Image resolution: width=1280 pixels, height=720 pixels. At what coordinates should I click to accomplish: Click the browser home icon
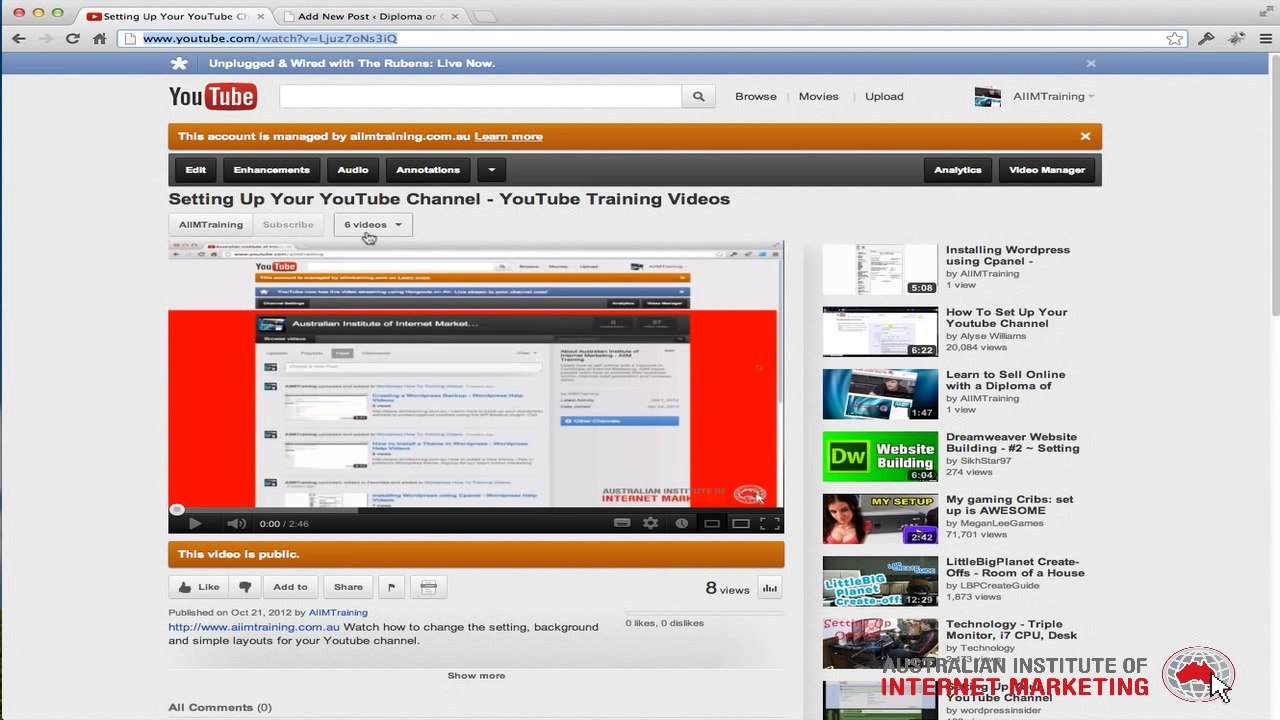(99, 38)
